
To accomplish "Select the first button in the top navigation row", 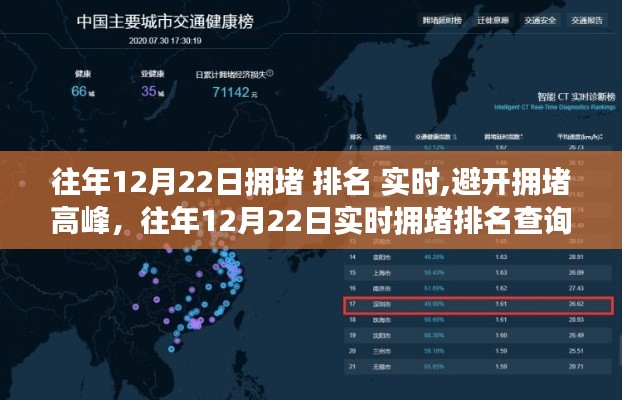I will 442,19.
